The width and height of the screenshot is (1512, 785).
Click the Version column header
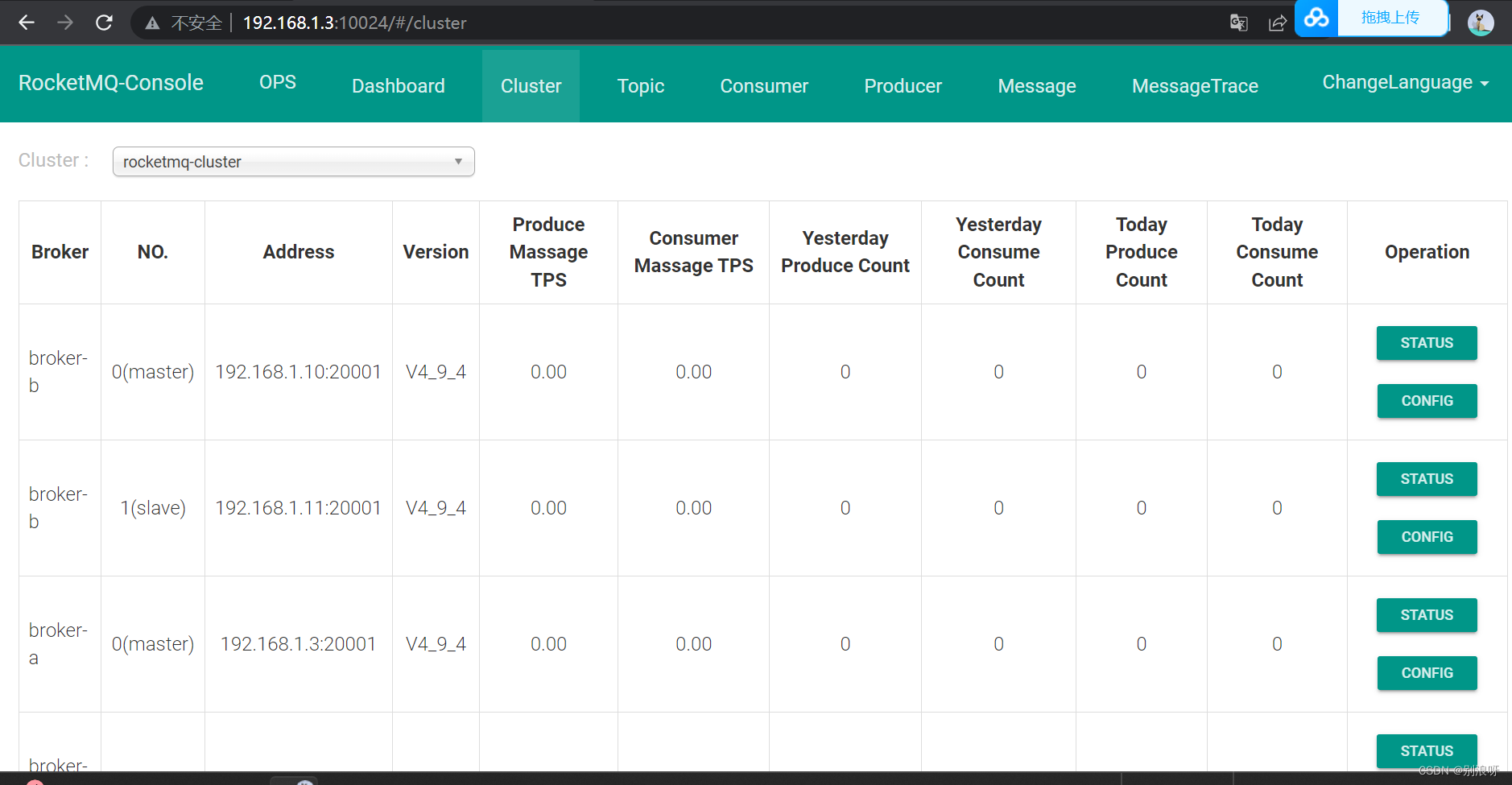coord(436,252)
